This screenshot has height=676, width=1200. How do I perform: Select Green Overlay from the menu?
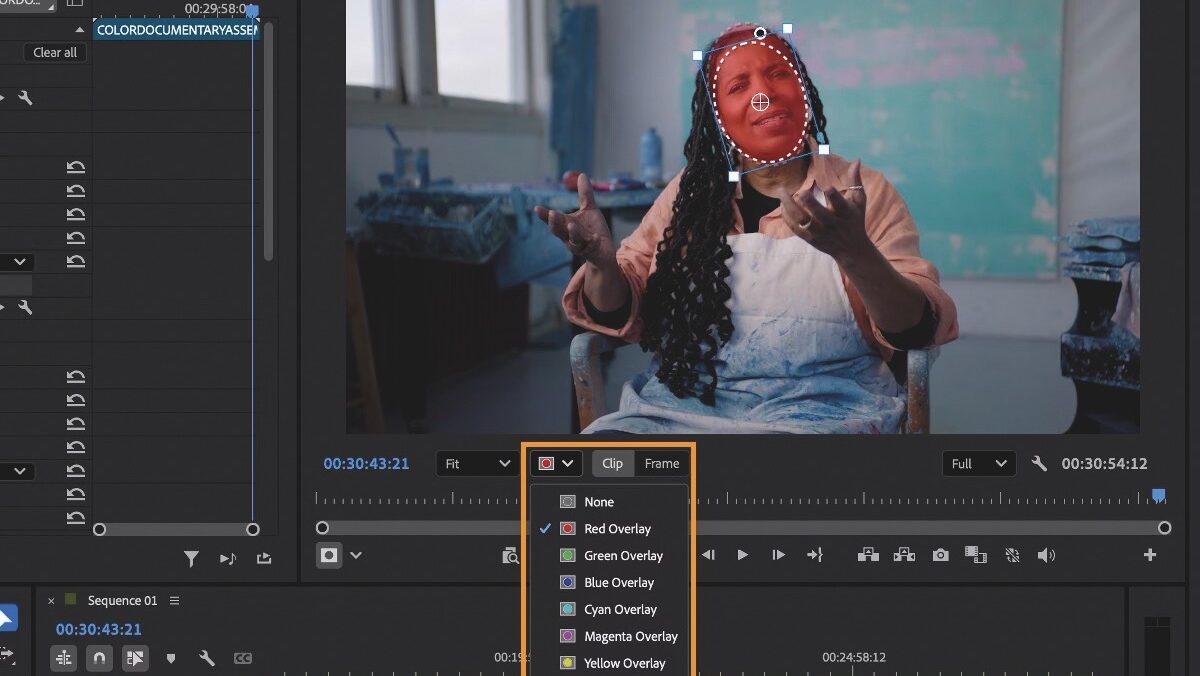(623, 556)
